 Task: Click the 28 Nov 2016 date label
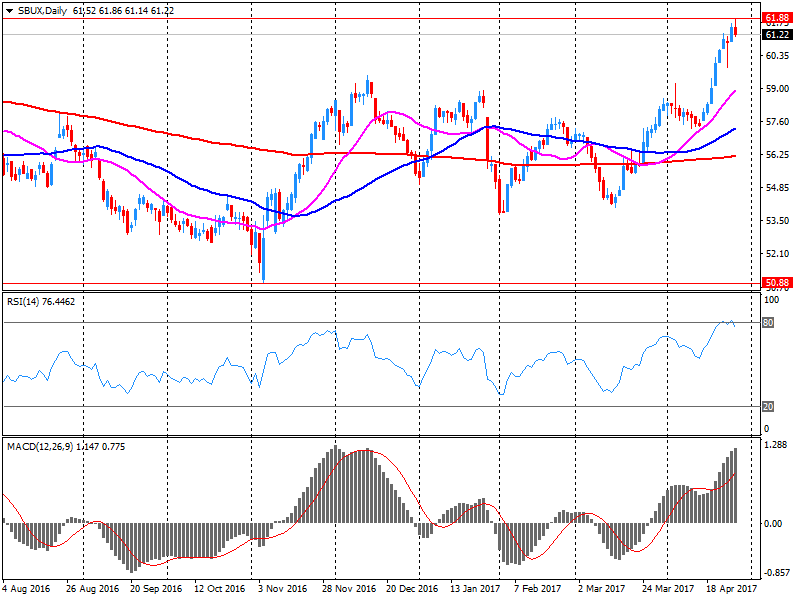(x=349, y=589)
